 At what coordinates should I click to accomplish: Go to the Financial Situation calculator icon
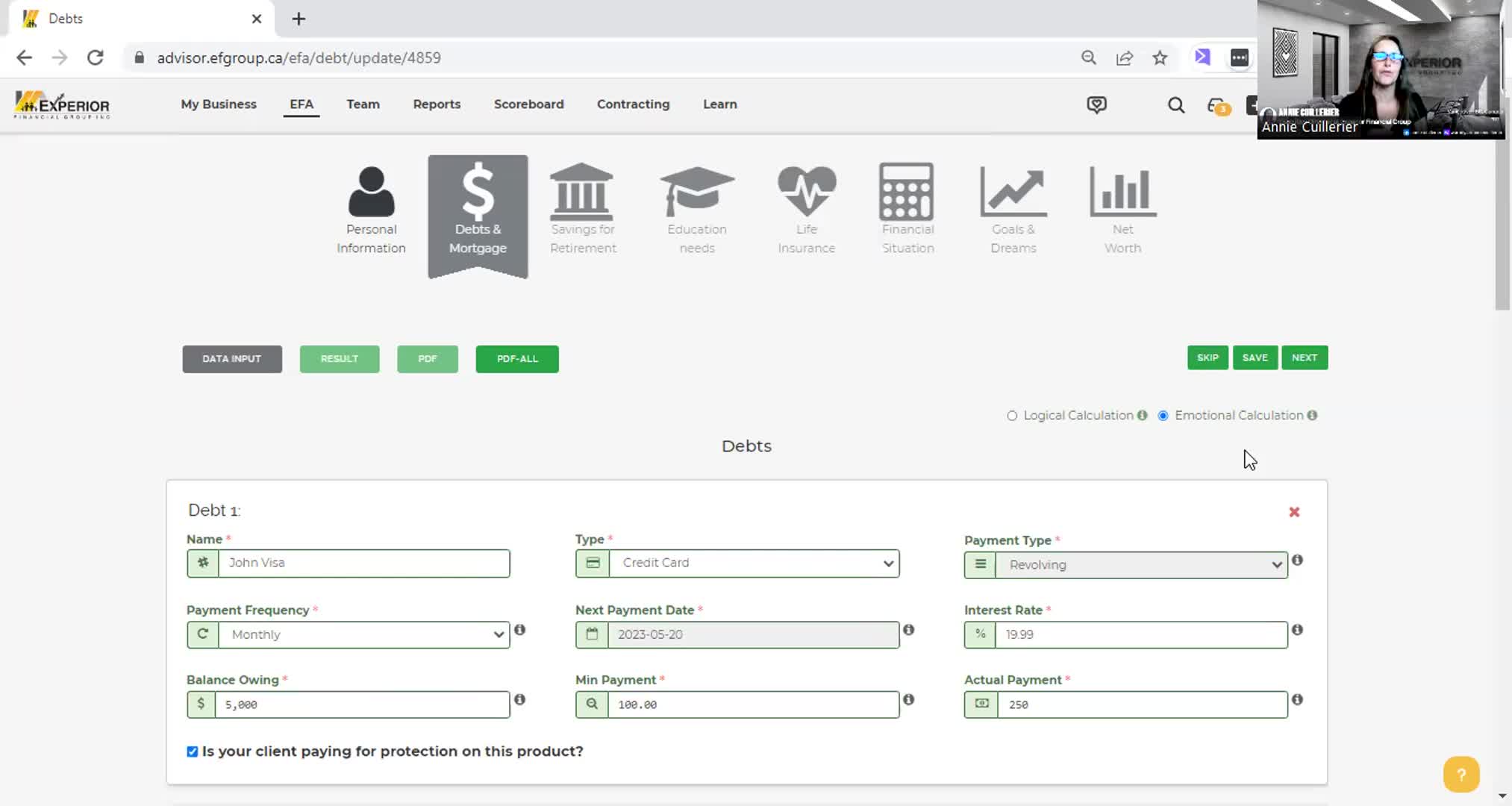(907, 192)
